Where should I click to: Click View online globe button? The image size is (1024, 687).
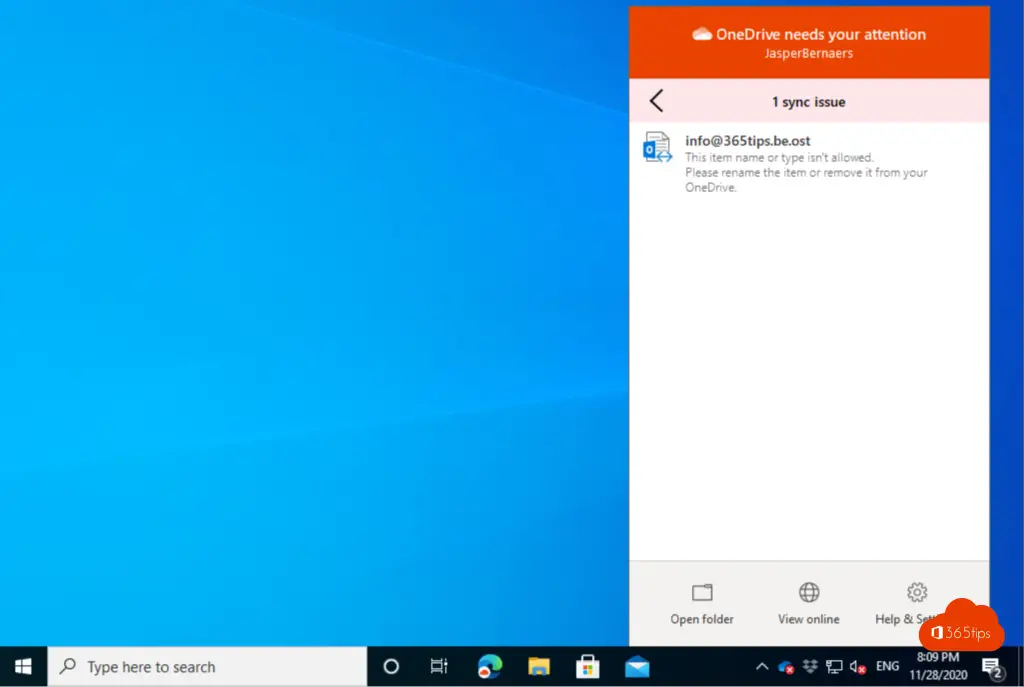(x=808, y=604)
